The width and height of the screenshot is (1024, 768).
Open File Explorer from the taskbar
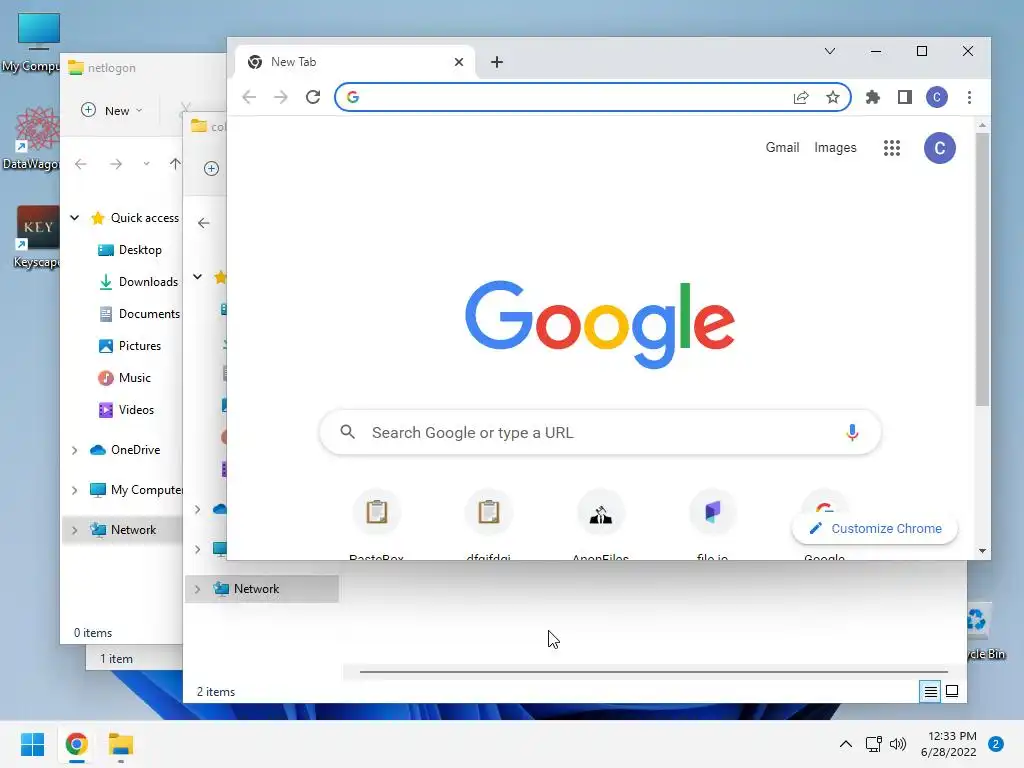[121, 744]
